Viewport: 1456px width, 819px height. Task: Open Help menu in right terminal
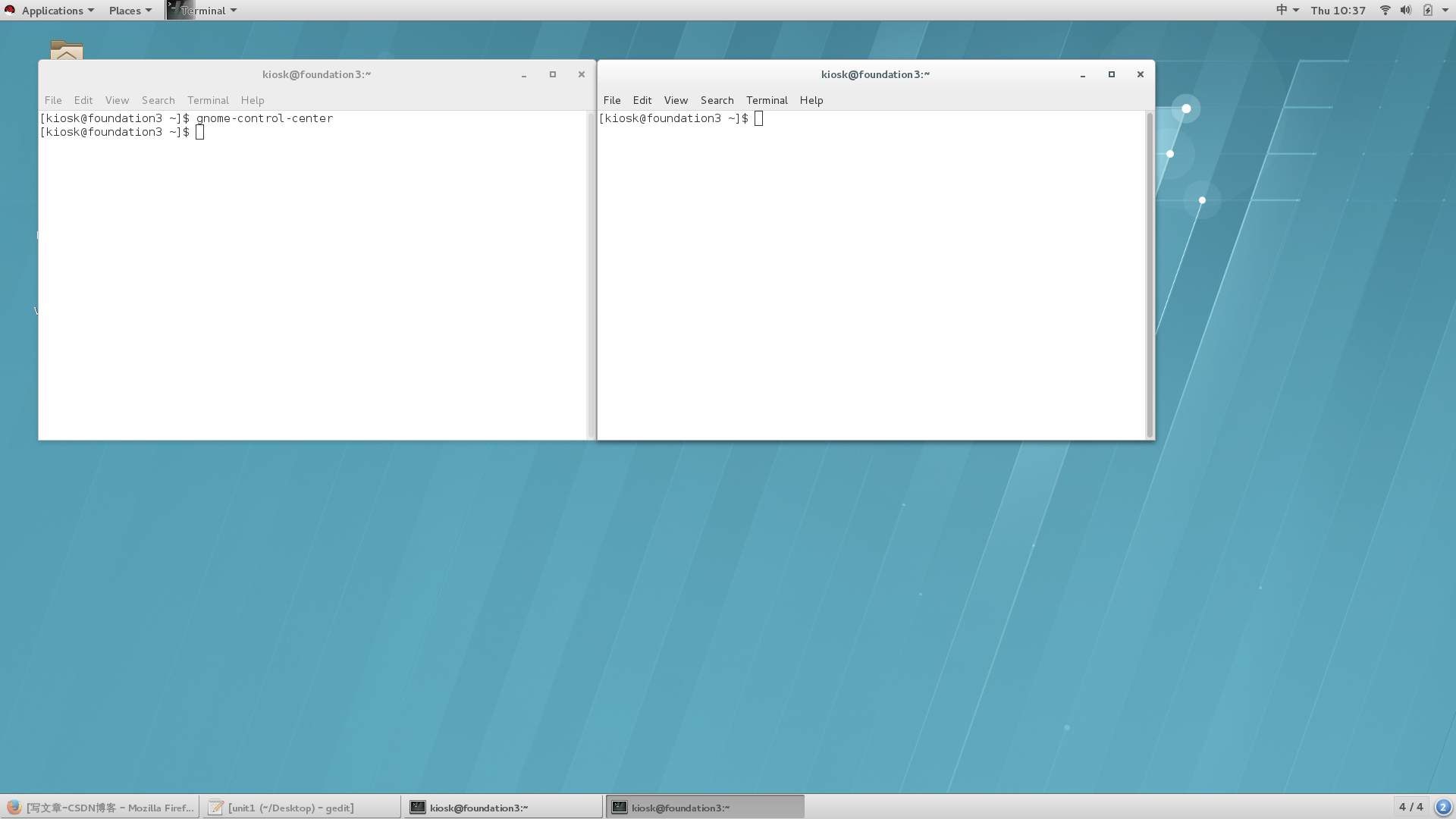point(811,100)
